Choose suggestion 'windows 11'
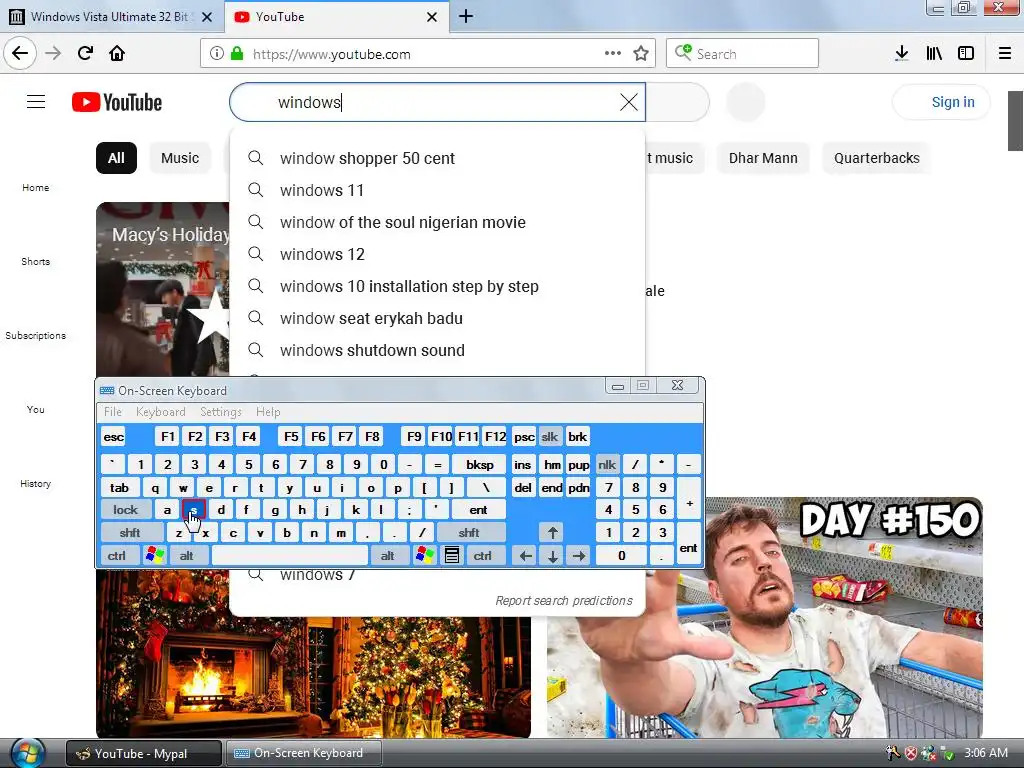The height and width of the screenshot is (768, 1024). (x=438, y=190)
